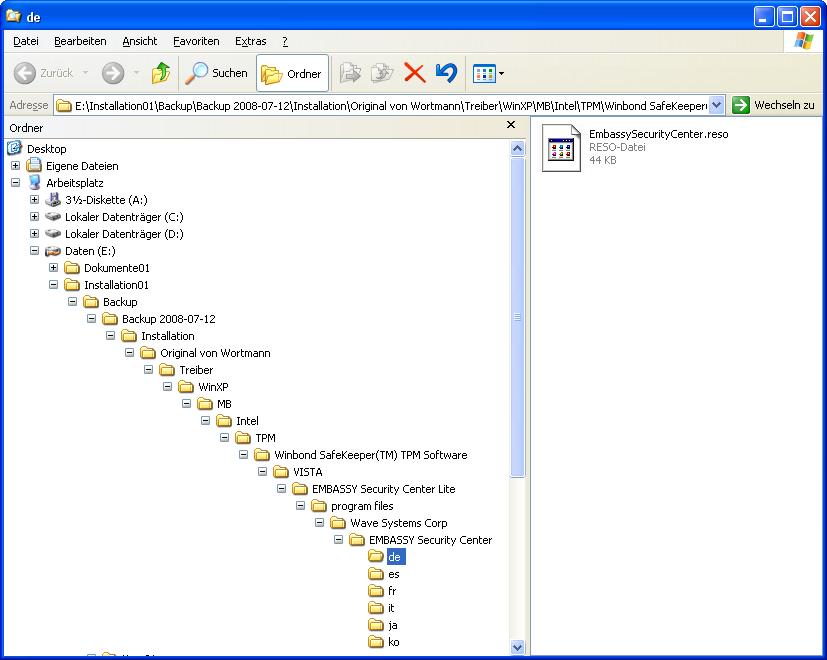The height and width of the screenshot is (660, 827).
Task: Click the Back (Zurück) arrow icon
Action: [25, 73]
